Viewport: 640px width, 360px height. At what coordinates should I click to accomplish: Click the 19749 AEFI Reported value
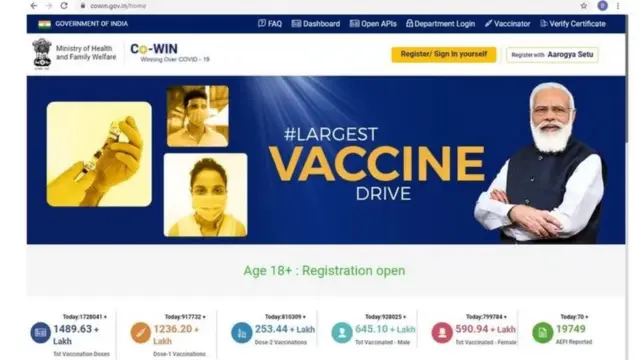571,329
